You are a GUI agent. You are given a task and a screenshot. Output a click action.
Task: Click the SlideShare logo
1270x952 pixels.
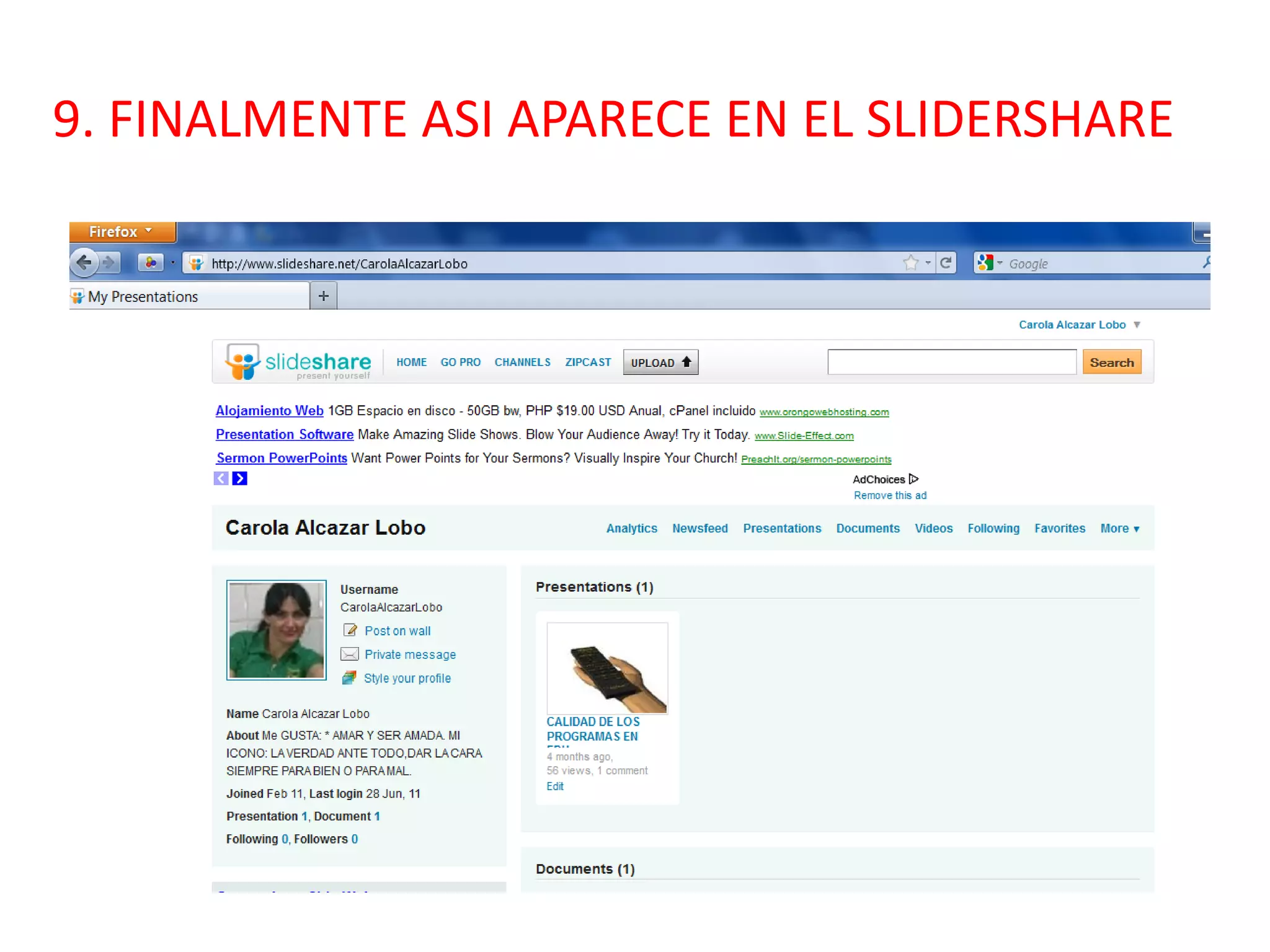(x=298, y=362)
